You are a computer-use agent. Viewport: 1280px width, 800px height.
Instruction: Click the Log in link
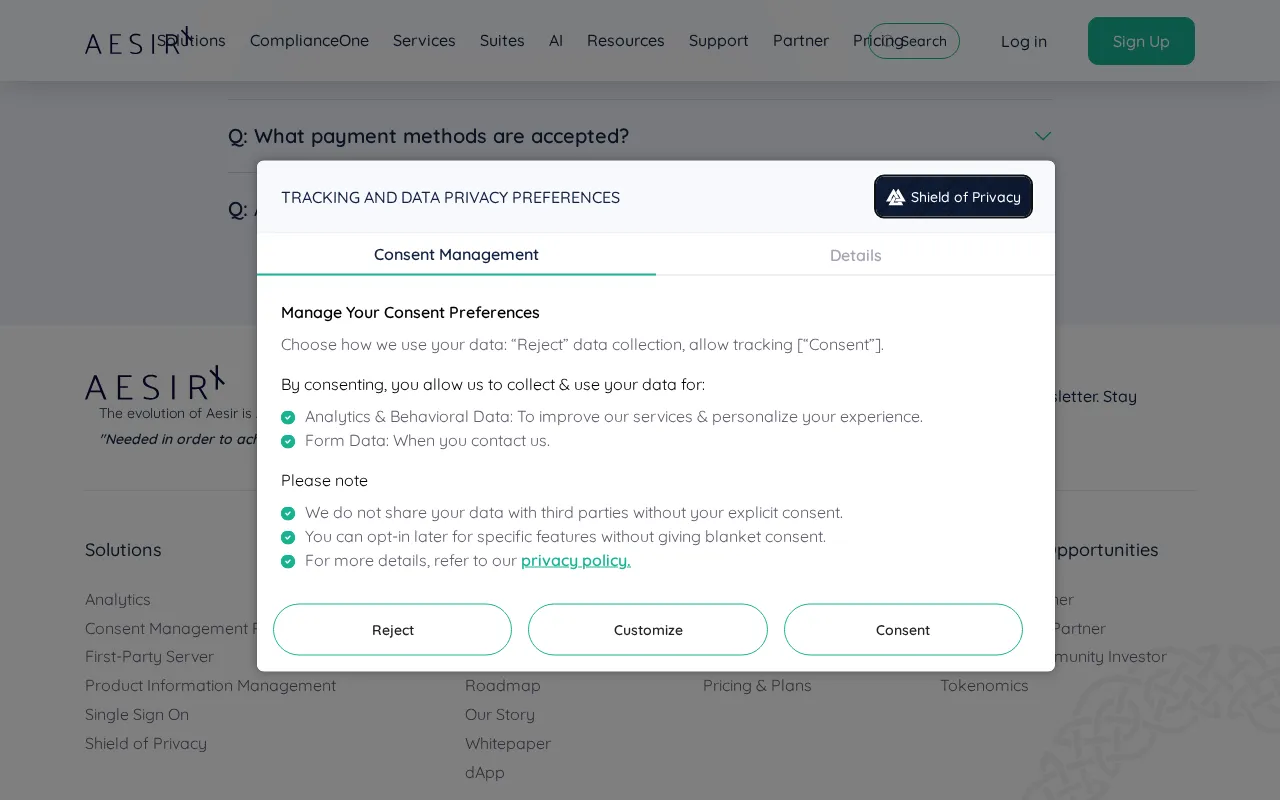tap(1024, 41)
